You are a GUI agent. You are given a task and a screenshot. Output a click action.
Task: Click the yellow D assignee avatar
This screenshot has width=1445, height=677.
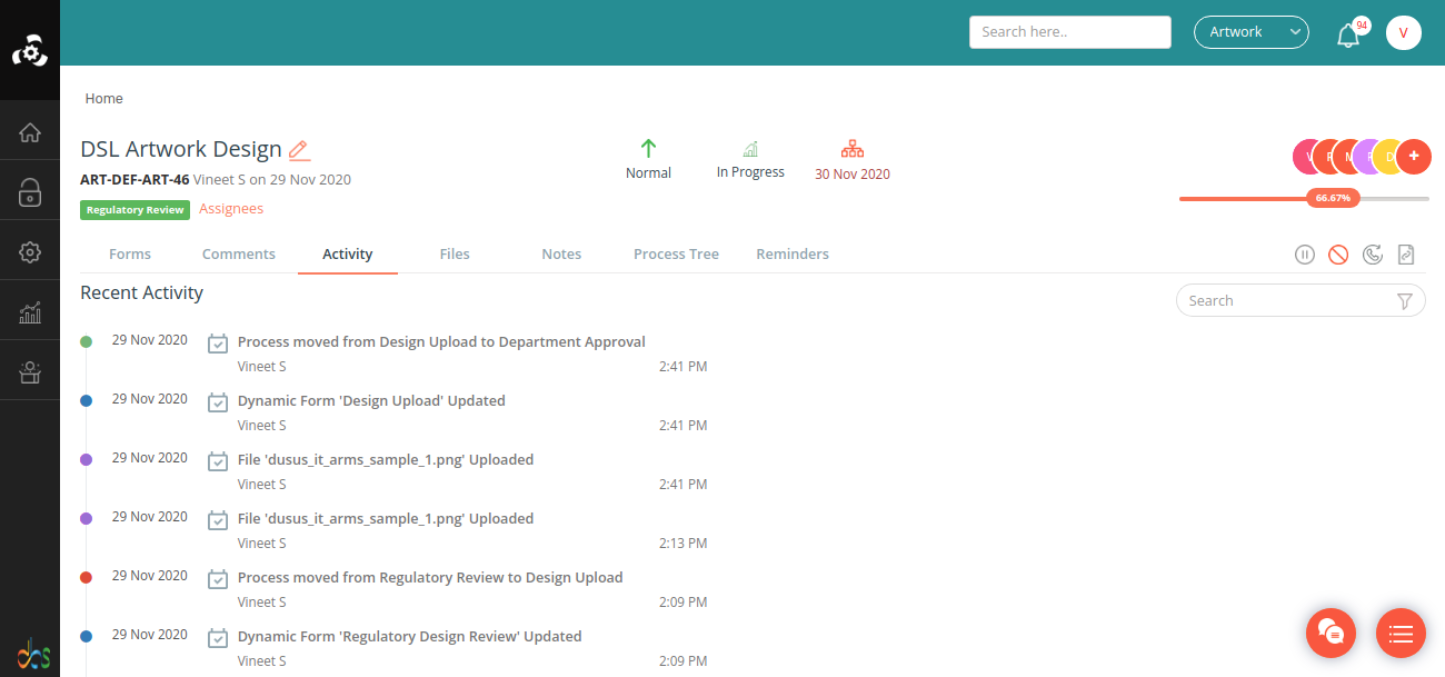[x=1388, y=156]
